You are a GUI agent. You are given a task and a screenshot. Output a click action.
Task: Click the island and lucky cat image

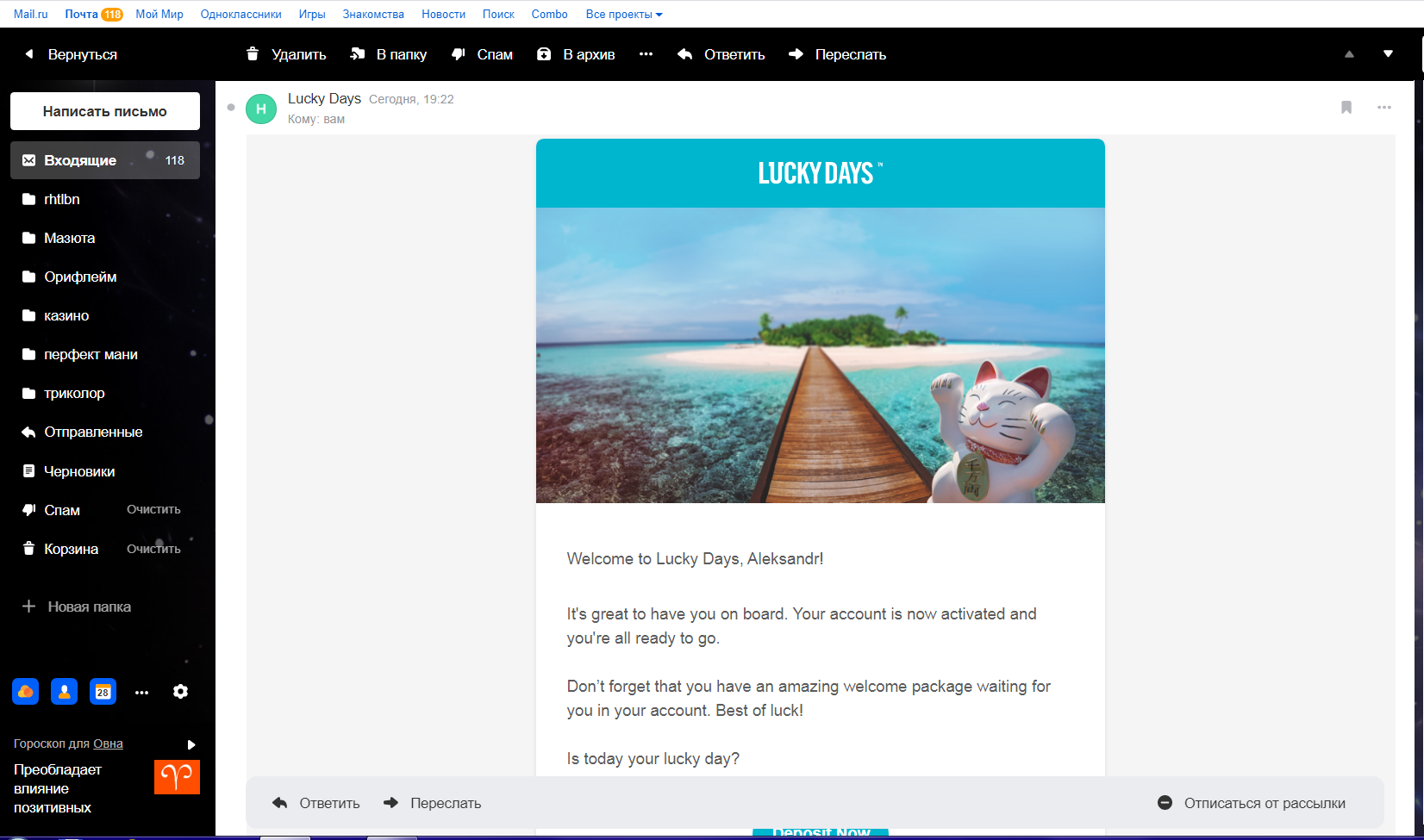[x=821, y=355]
